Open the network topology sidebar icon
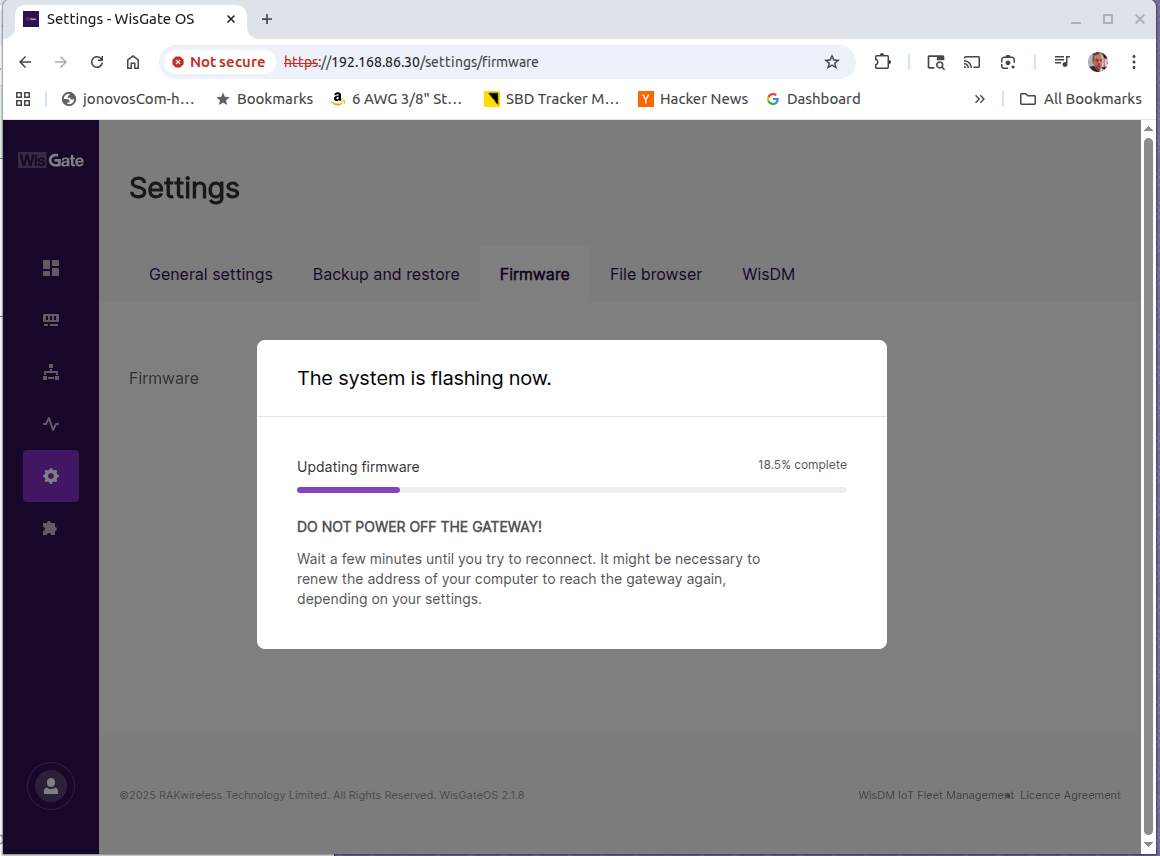Viewport: 1160px width, 856px height. (51, 372)
